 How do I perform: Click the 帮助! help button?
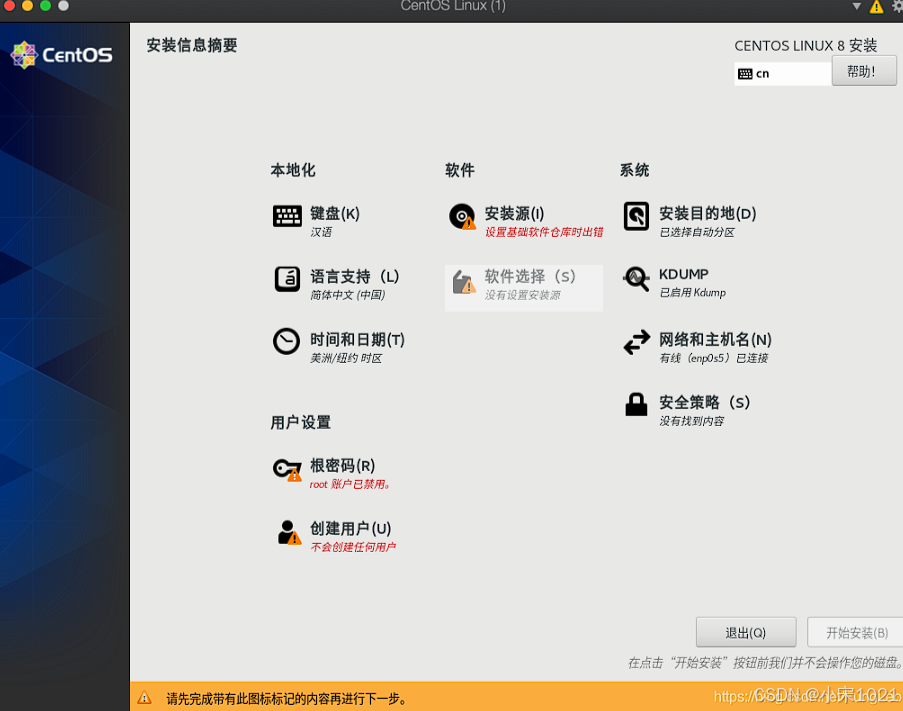pos(864,71)
